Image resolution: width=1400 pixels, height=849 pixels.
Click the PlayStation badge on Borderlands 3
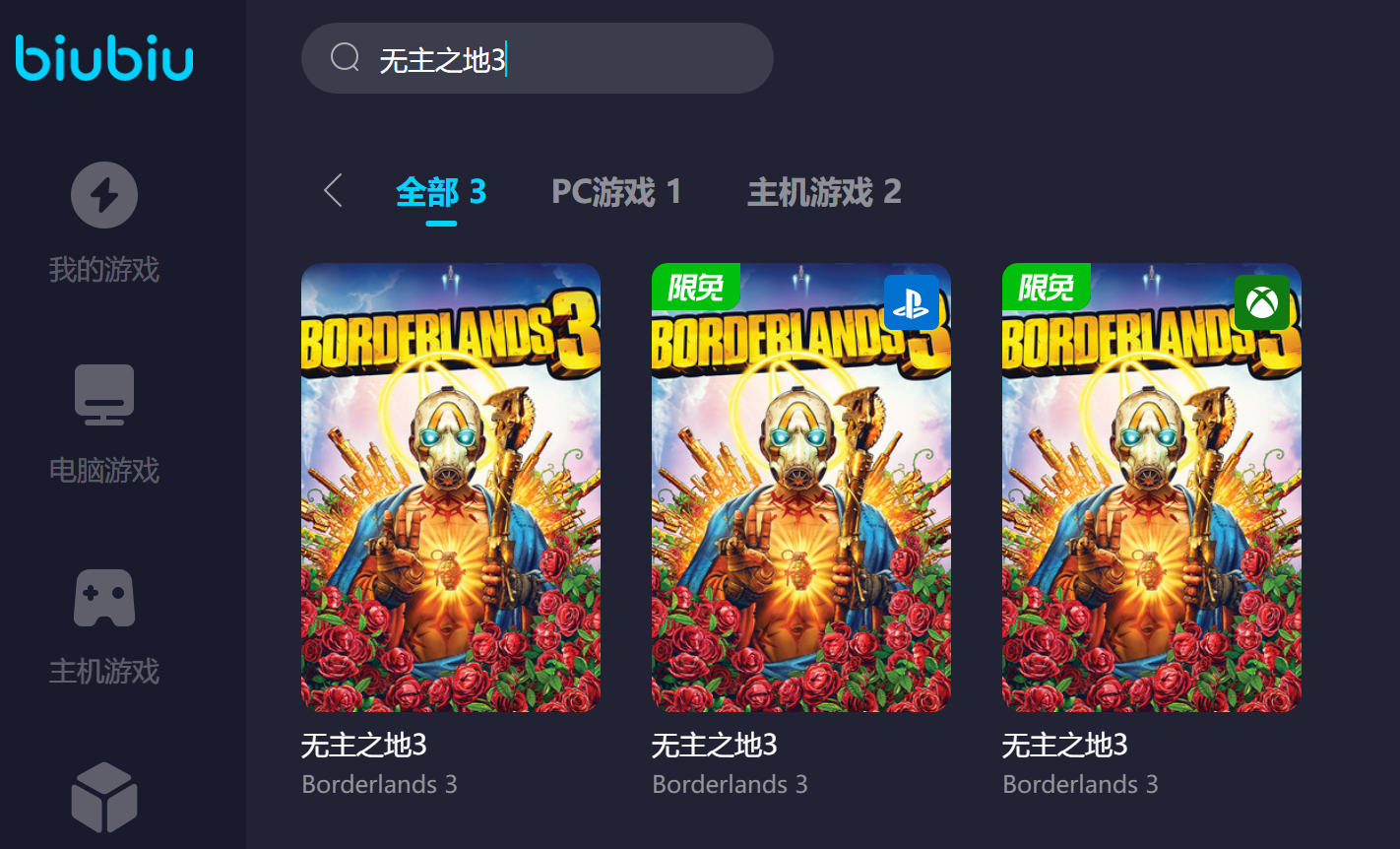point(911,302)
